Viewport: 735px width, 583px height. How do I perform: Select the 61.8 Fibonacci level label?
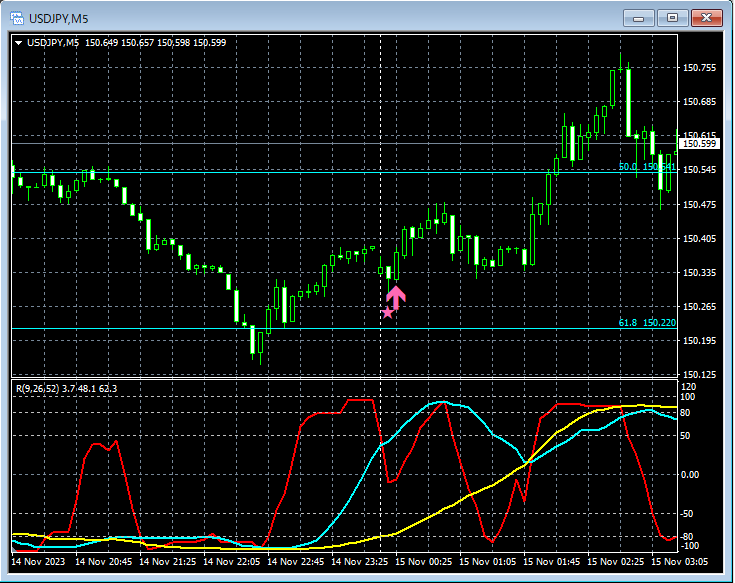(x=646, y=323)
